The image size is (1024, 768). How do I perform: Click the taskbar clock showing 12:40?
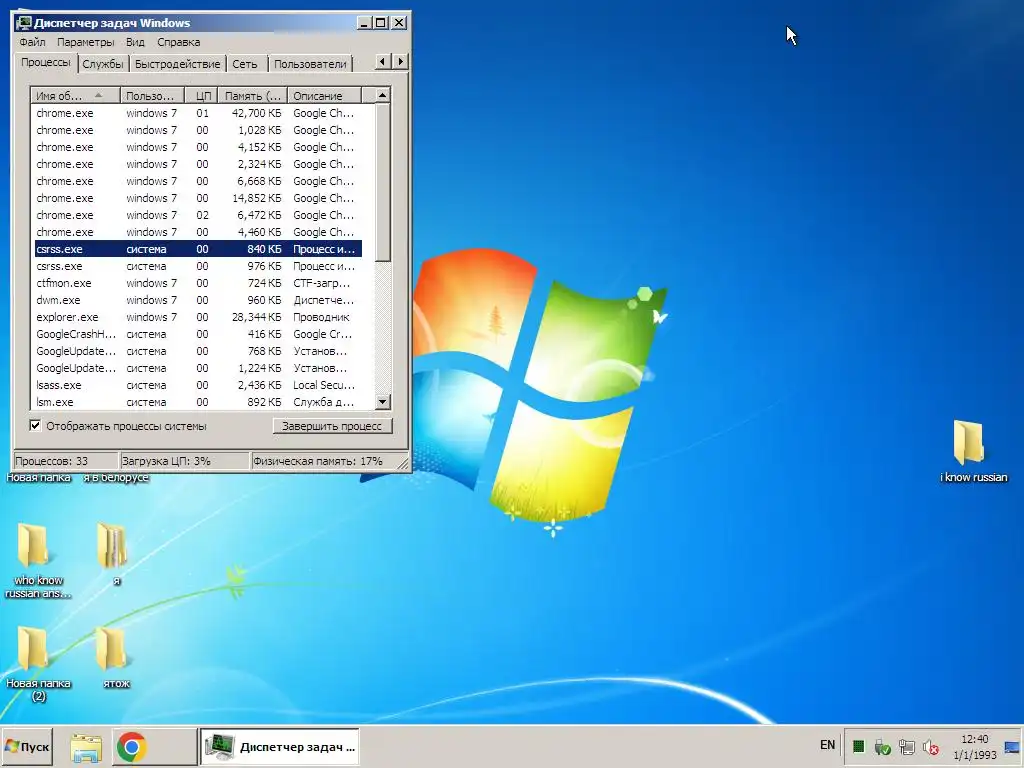(974, 746)
